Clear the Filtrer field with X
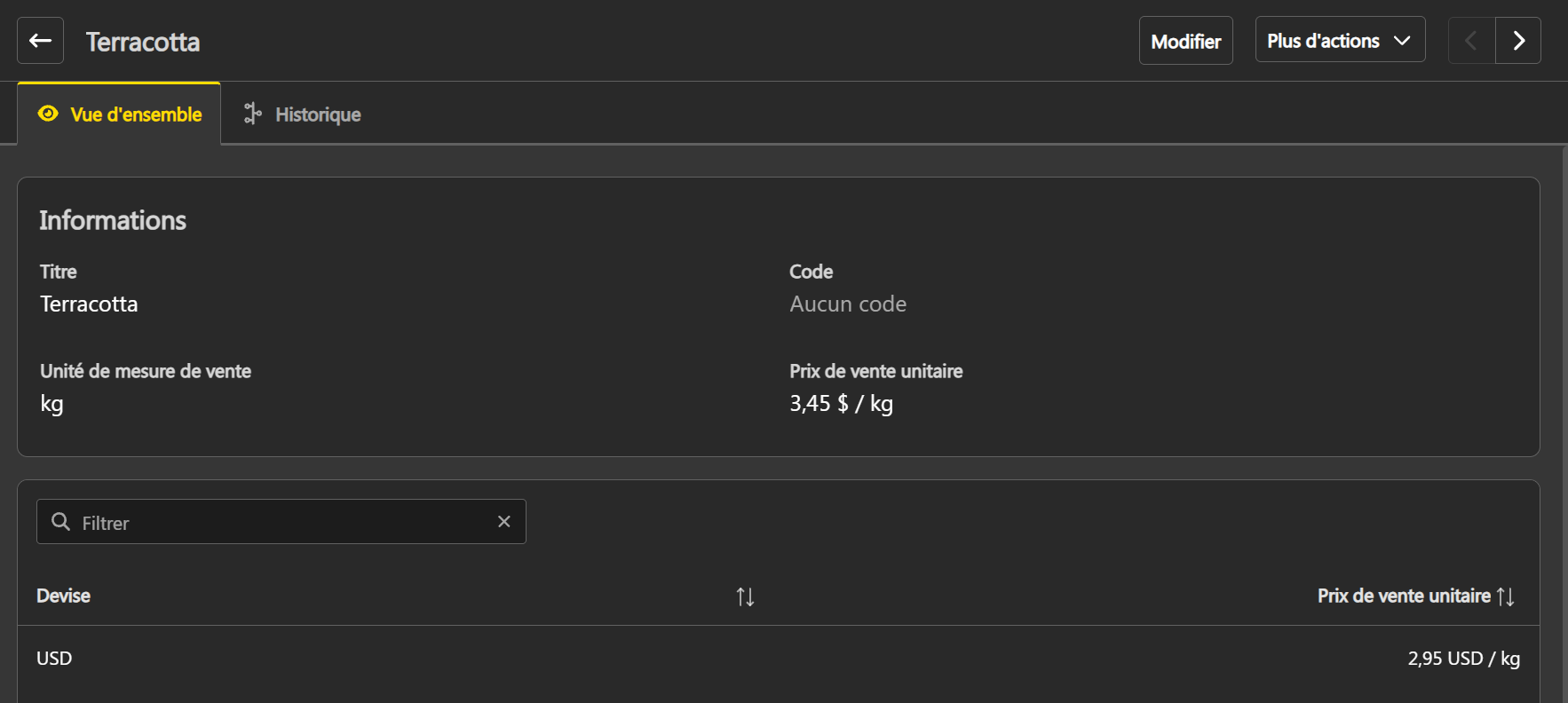 tap(503, 522)
